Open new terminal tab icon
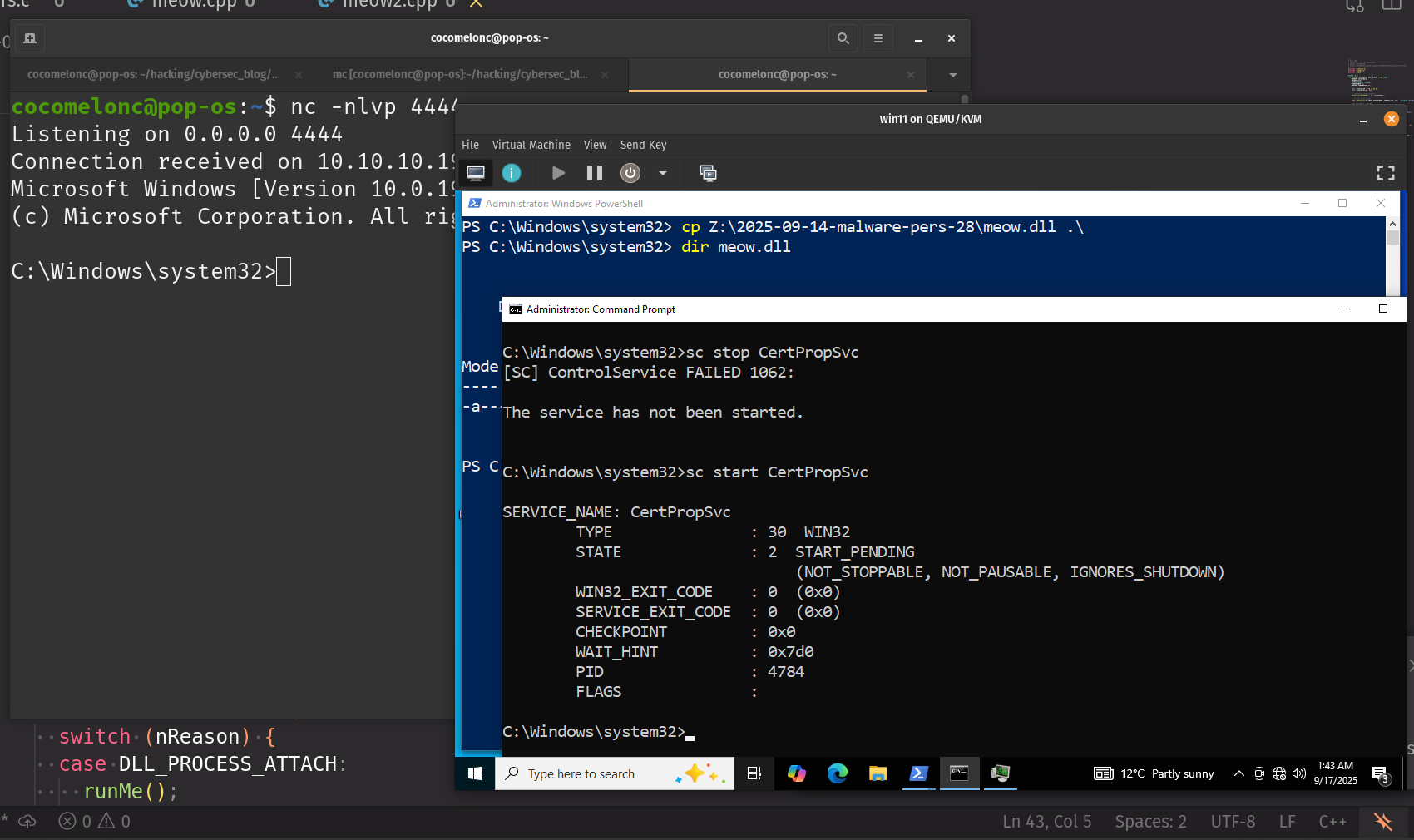This screenshot has width=1414, height=840. tap(30, 38)
